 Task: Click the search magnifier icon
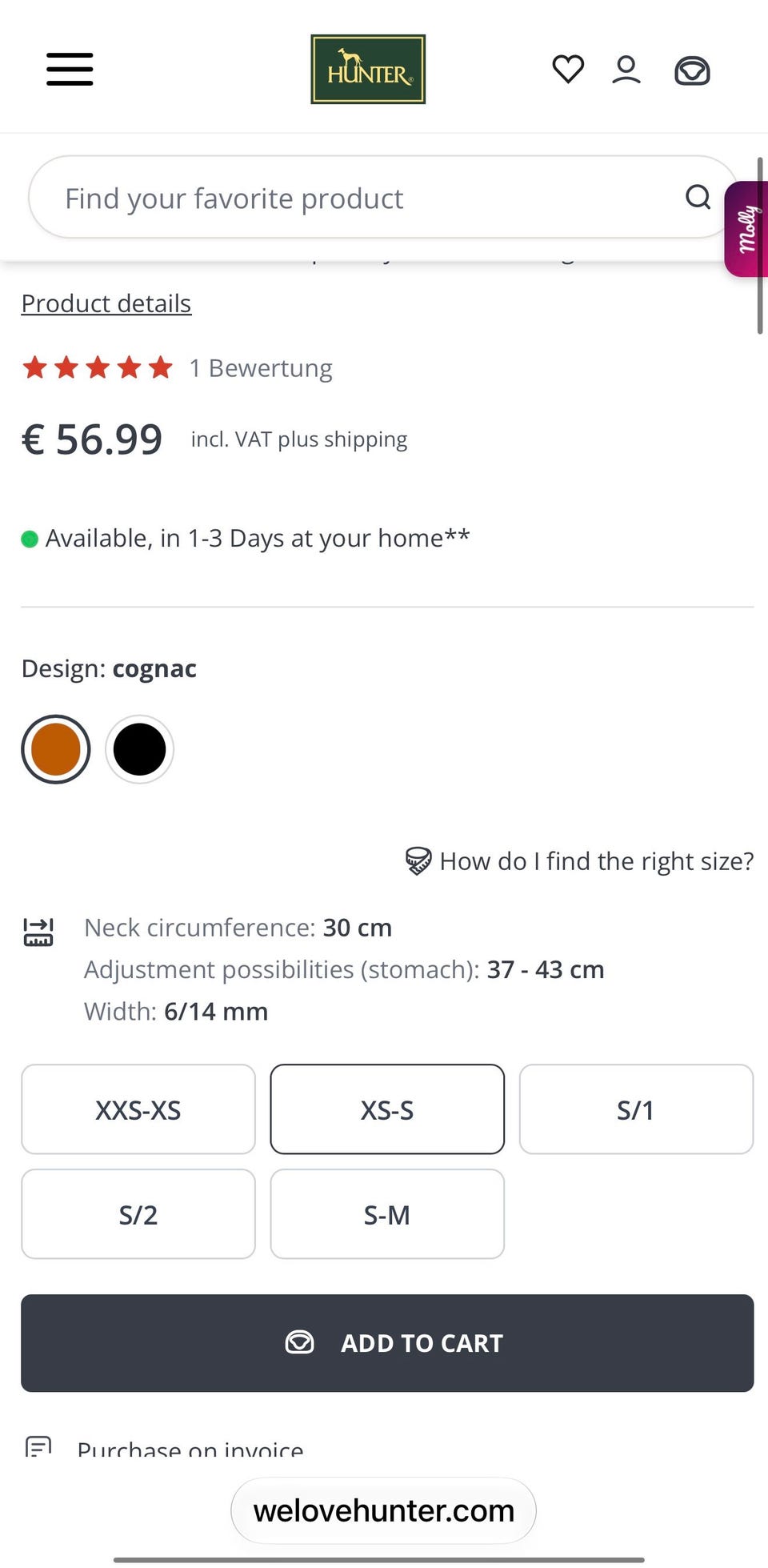coord(698,196)
